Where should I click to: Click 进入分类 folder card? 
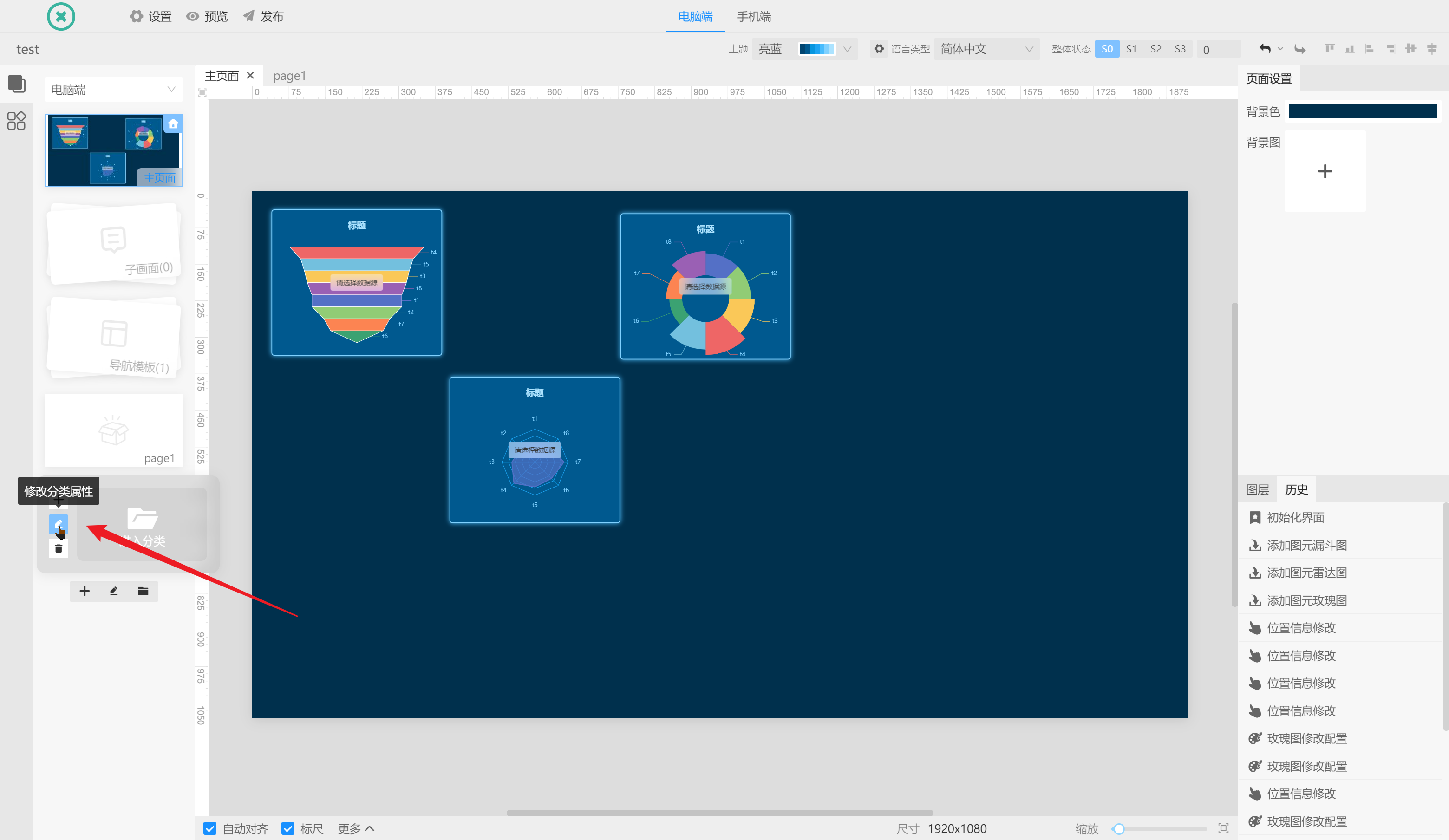[x=142, y=524]
